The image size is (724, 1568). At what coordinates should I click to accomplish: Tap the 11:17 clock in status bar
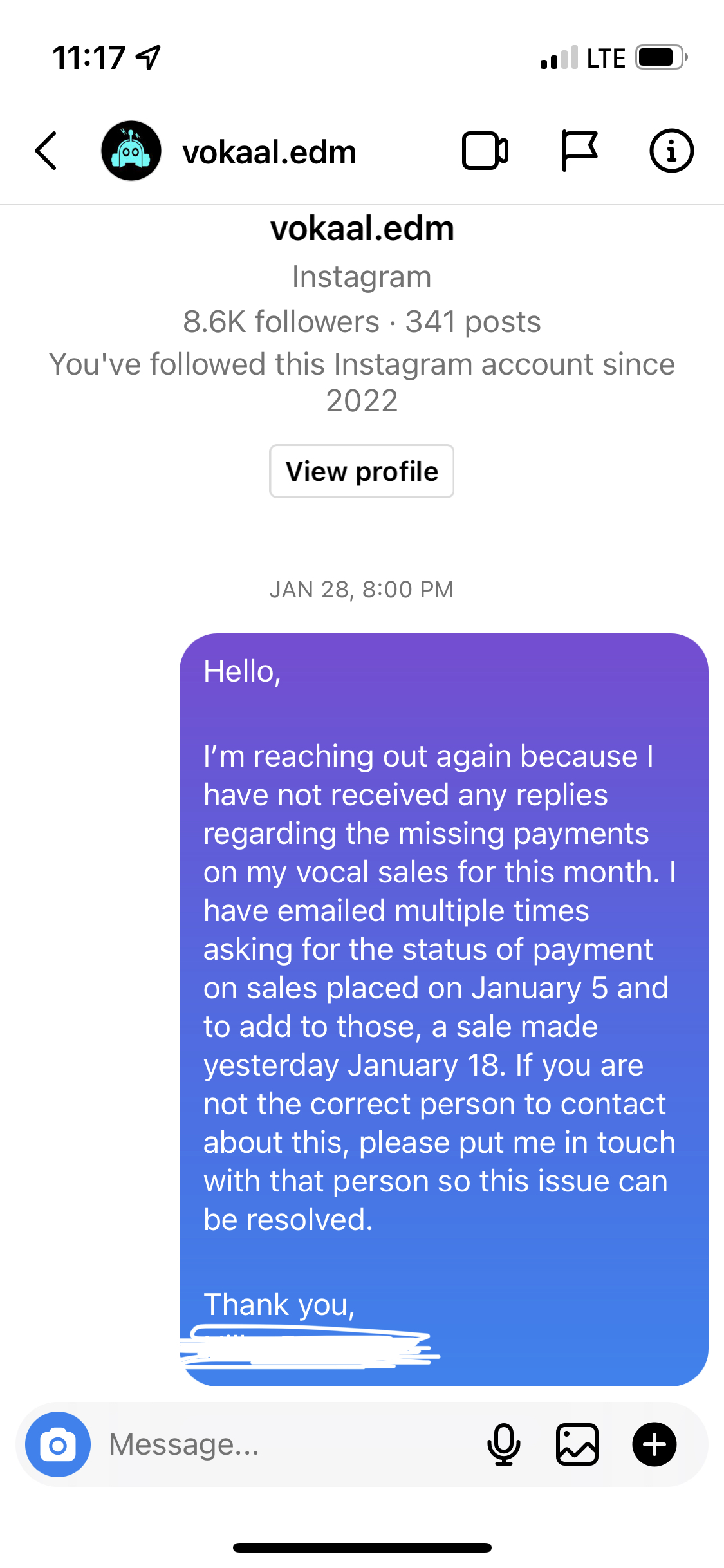coord(89,58)
